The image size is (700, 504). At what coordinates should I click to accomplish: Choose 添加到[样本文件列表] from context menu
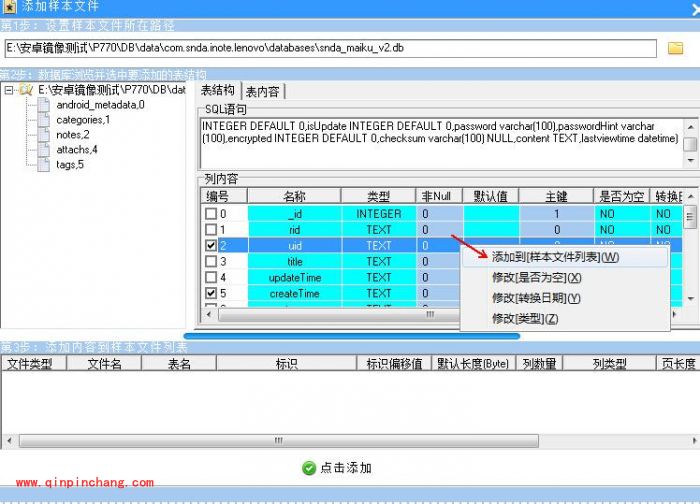554,258
